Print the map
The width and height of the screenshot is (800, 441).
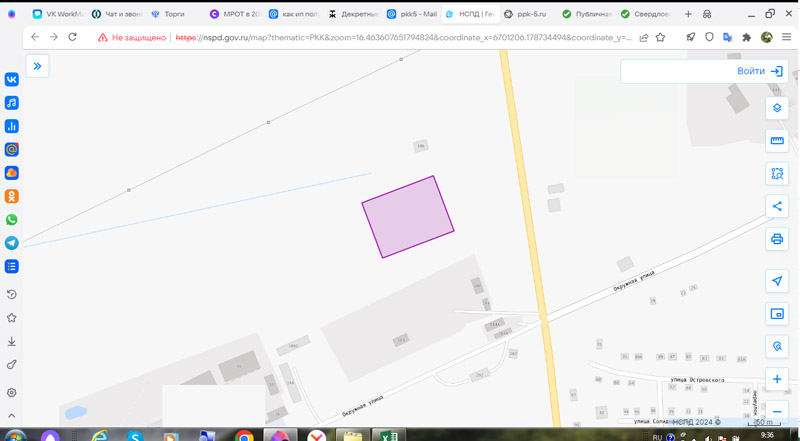777,240
